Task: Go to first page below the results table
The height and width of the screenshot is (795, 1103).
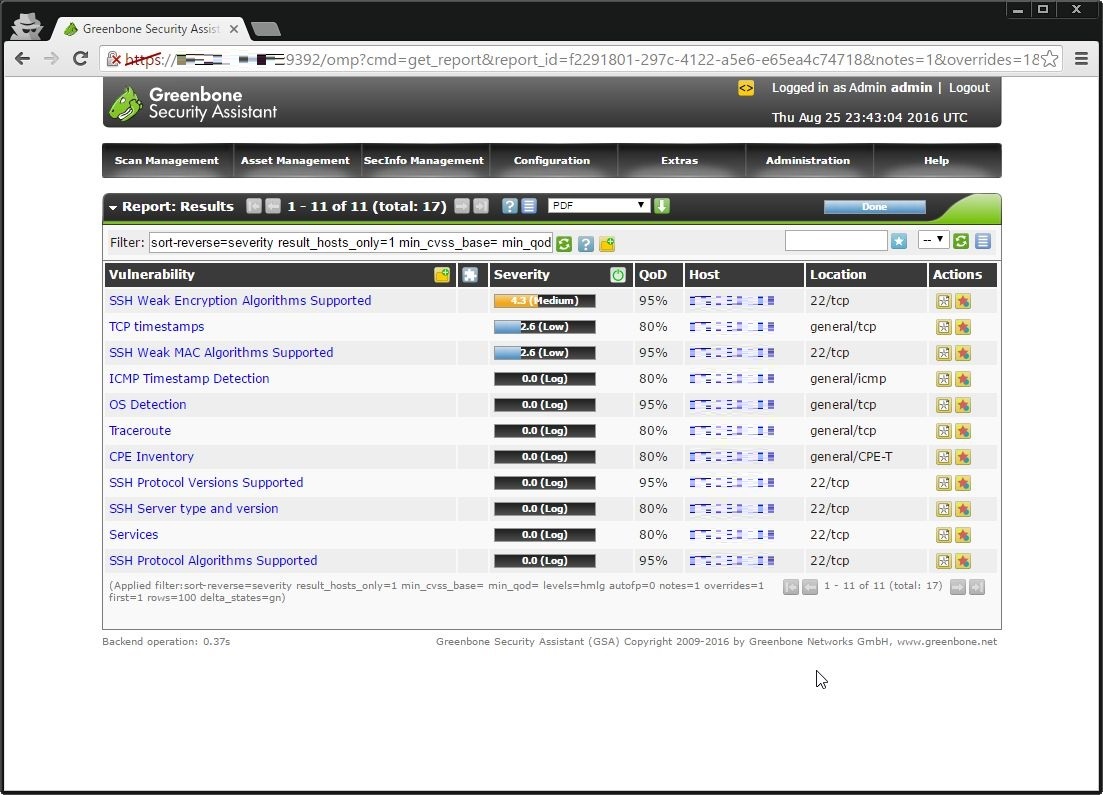Action: [791, 587]
